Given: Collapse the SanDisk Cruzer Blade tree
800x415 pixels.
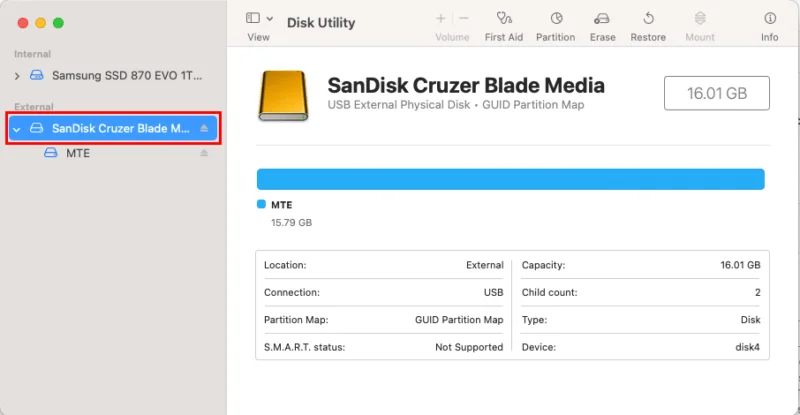Looking at the screenshot, I should [16, 129].
